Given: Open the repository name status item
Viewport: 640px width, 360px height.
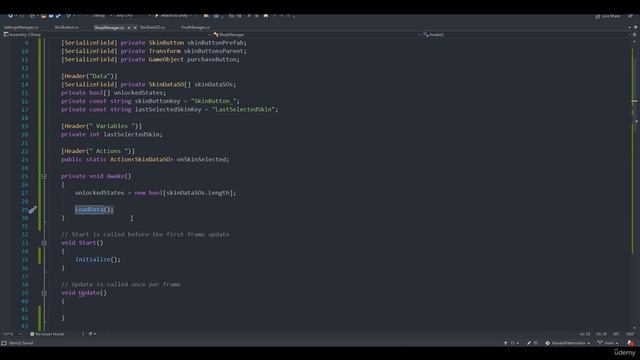Looking at the screenshot, I should [568, 343].
